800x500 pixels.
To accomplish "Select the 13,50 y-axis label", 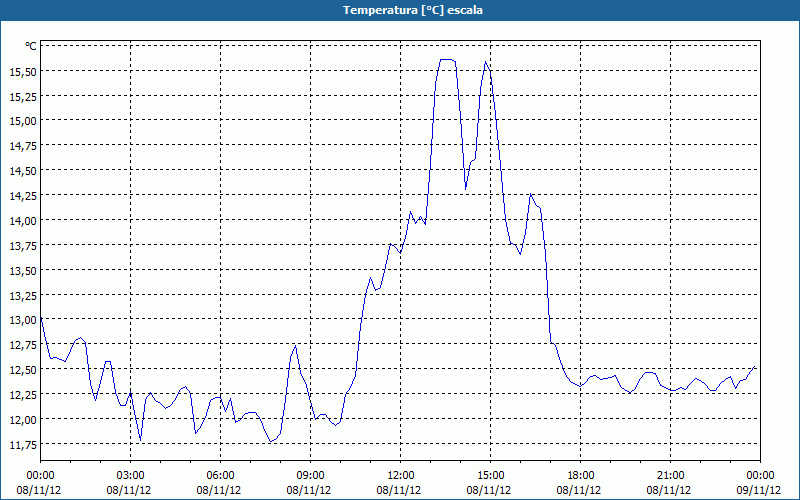I will pos(23,270).
